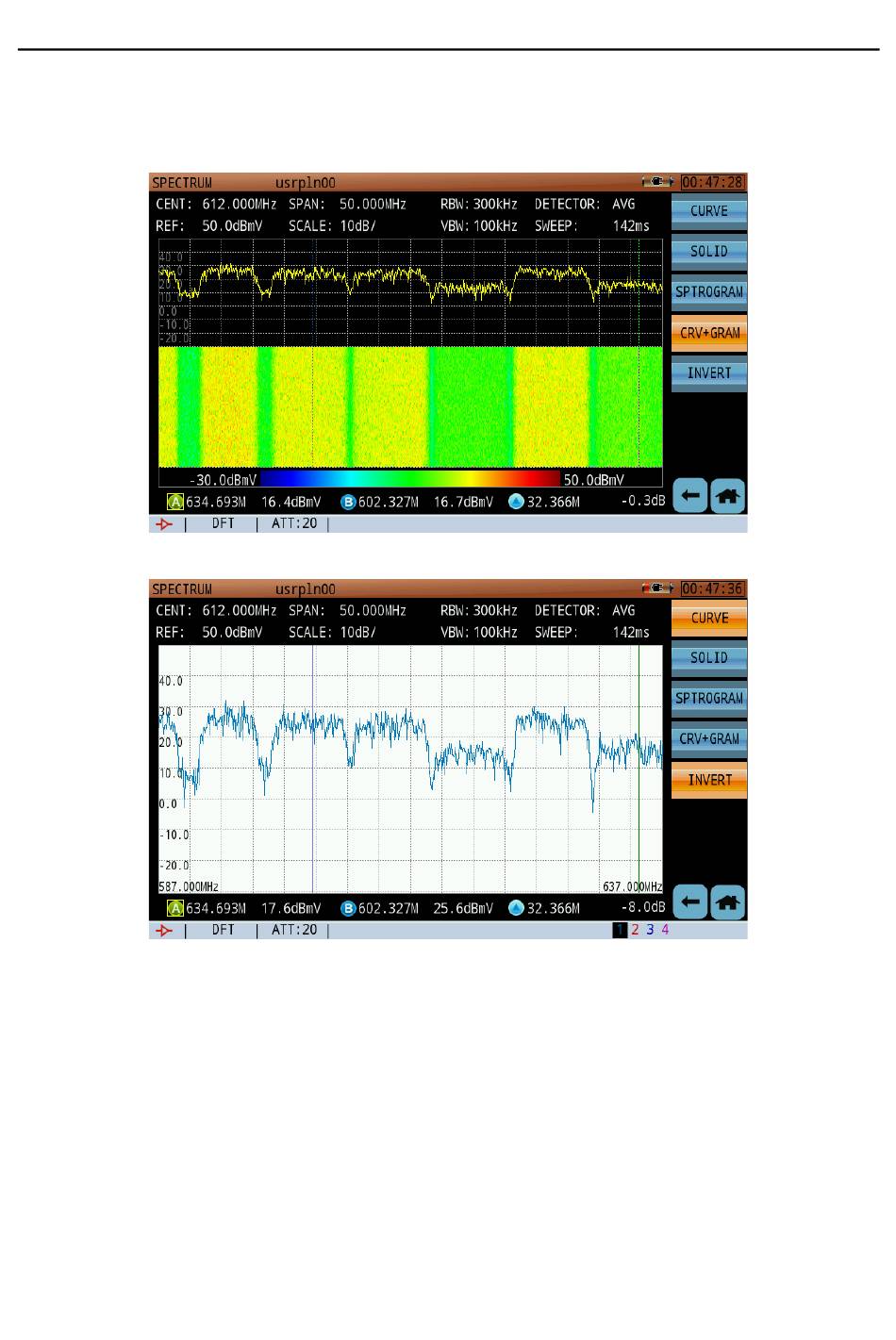Tap the back arrow in the lower screen
Image resolution: width=896 pixels, height=1340 pixels.
click(690, 902)
